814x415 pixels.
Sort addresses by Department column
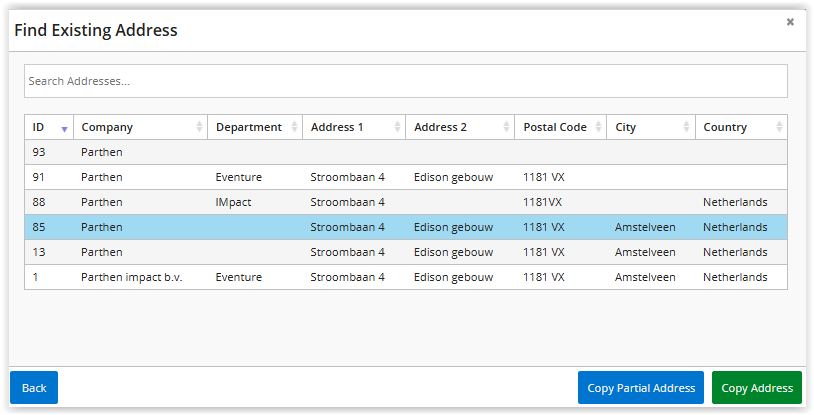pyautogui.click(x=255, y=127)
